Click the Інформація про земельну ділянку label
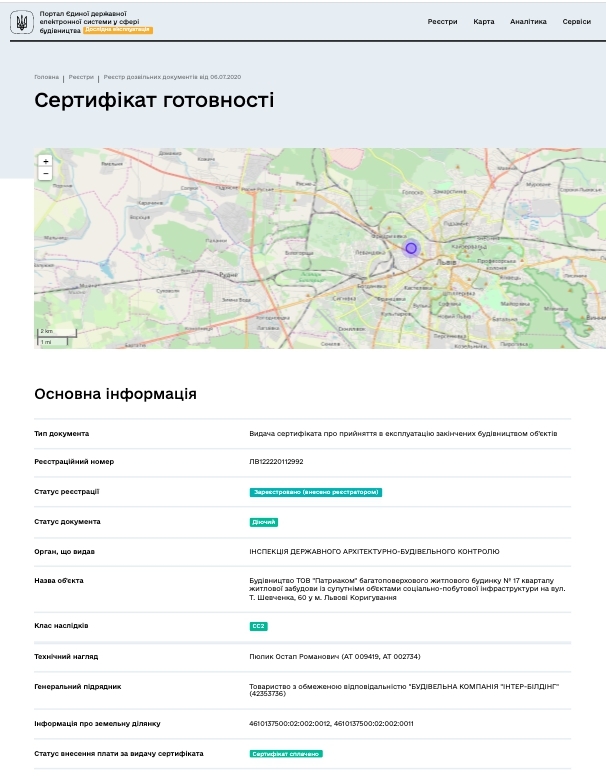Screen dimensions: 606x777 pyautogui.click(x=97, y=723)
